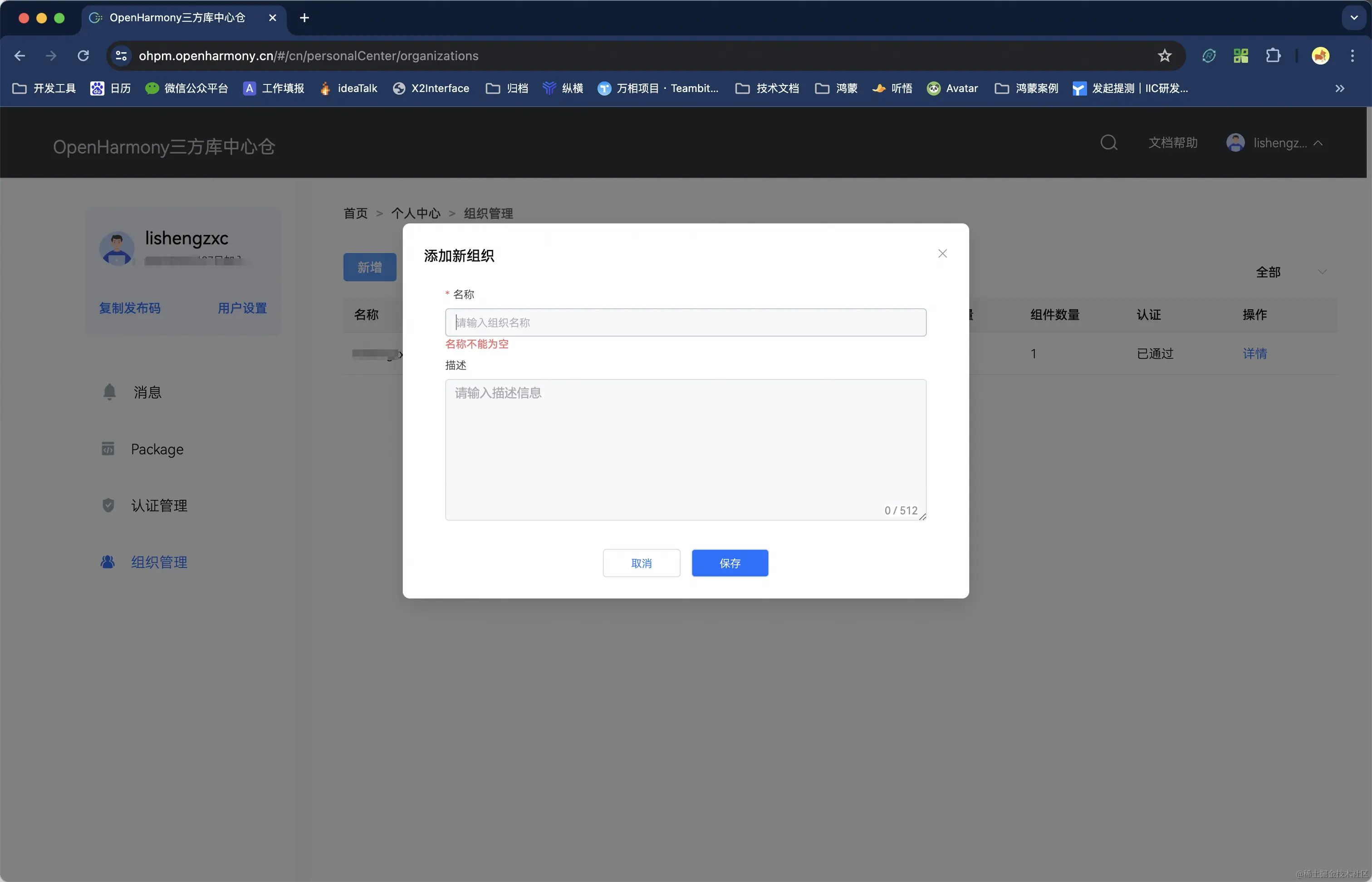The height and width of the screenshot is (882, 1372).
Task: Focus the 请输入组织名称 name input
Action: (685, 322)
